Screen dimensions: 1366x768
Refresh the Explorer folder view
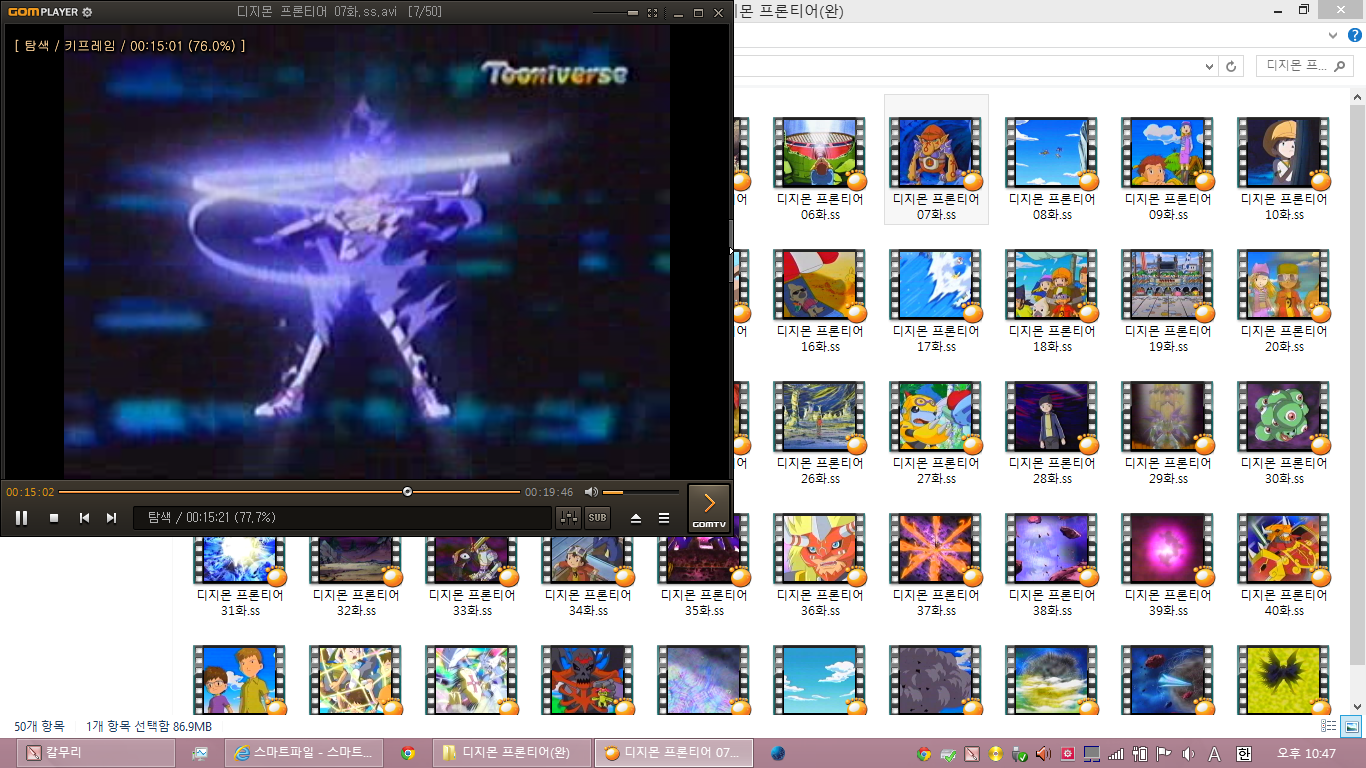pyautogui.click(x=1232, y=66)
